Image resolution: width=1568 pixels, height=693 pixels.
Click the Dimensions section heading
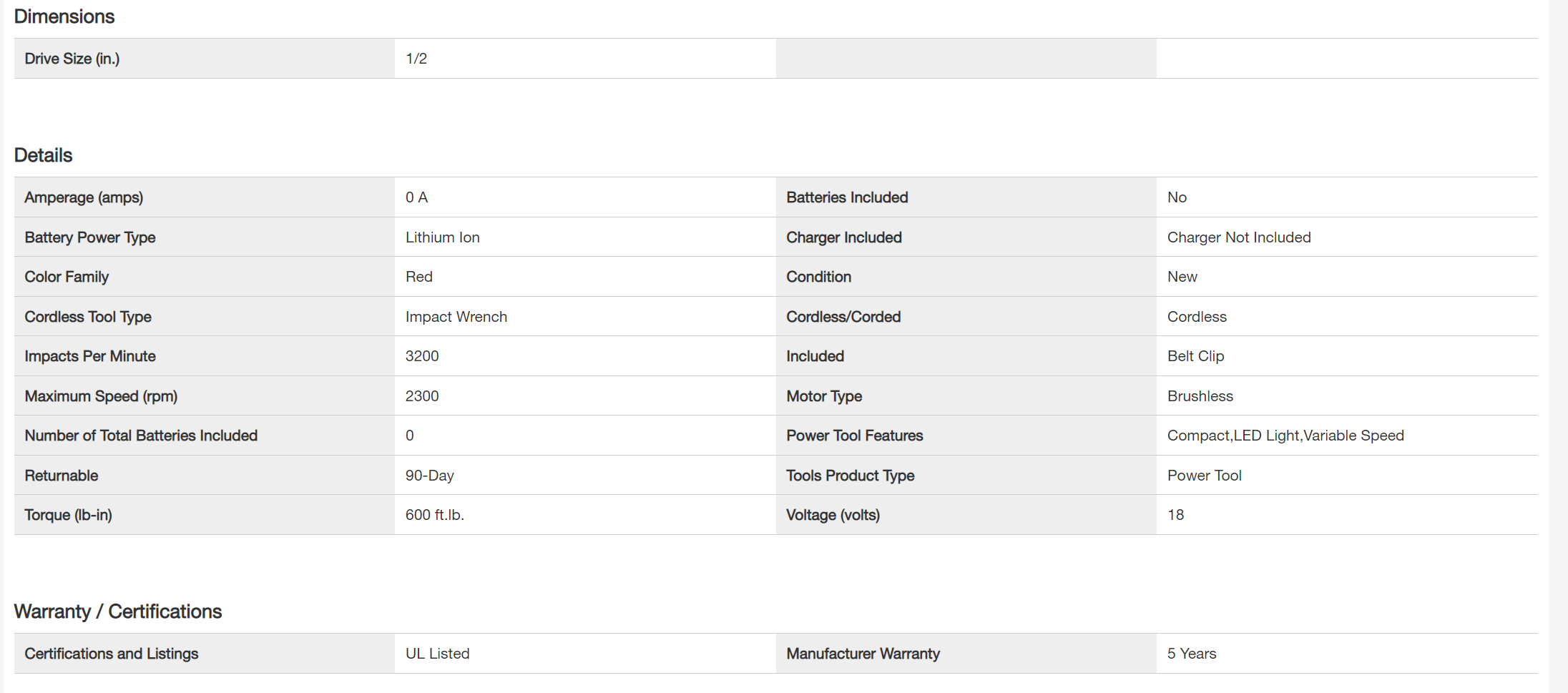[x=64, y=16]
